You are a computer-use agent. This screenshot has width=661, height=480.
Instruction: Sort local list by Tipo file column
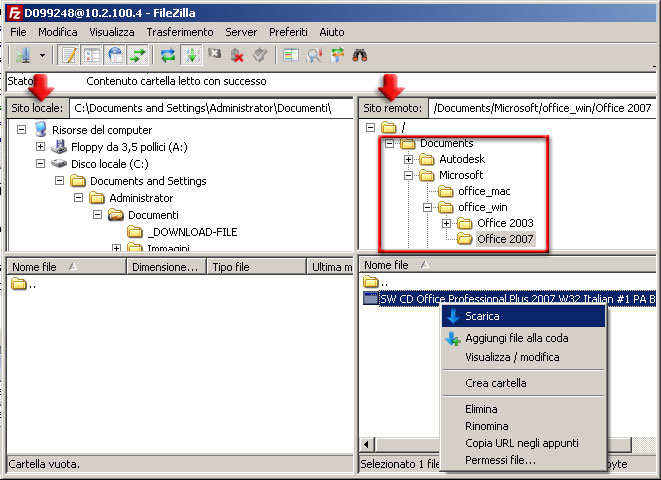coord(256,267)
